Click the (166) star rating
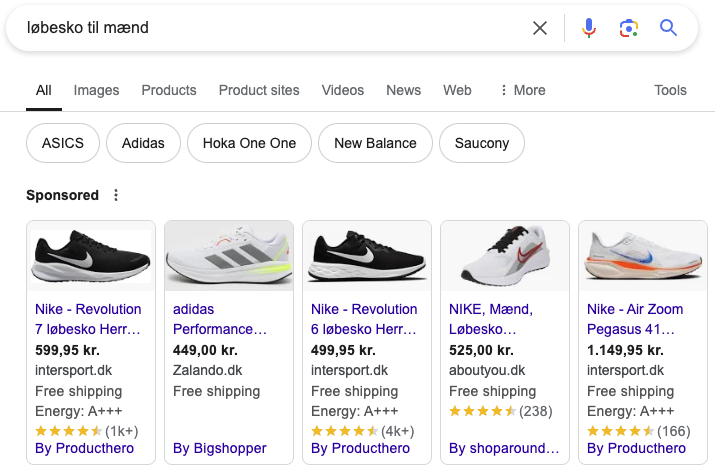This screenshot has height=470, width=715. coord(639,431)
